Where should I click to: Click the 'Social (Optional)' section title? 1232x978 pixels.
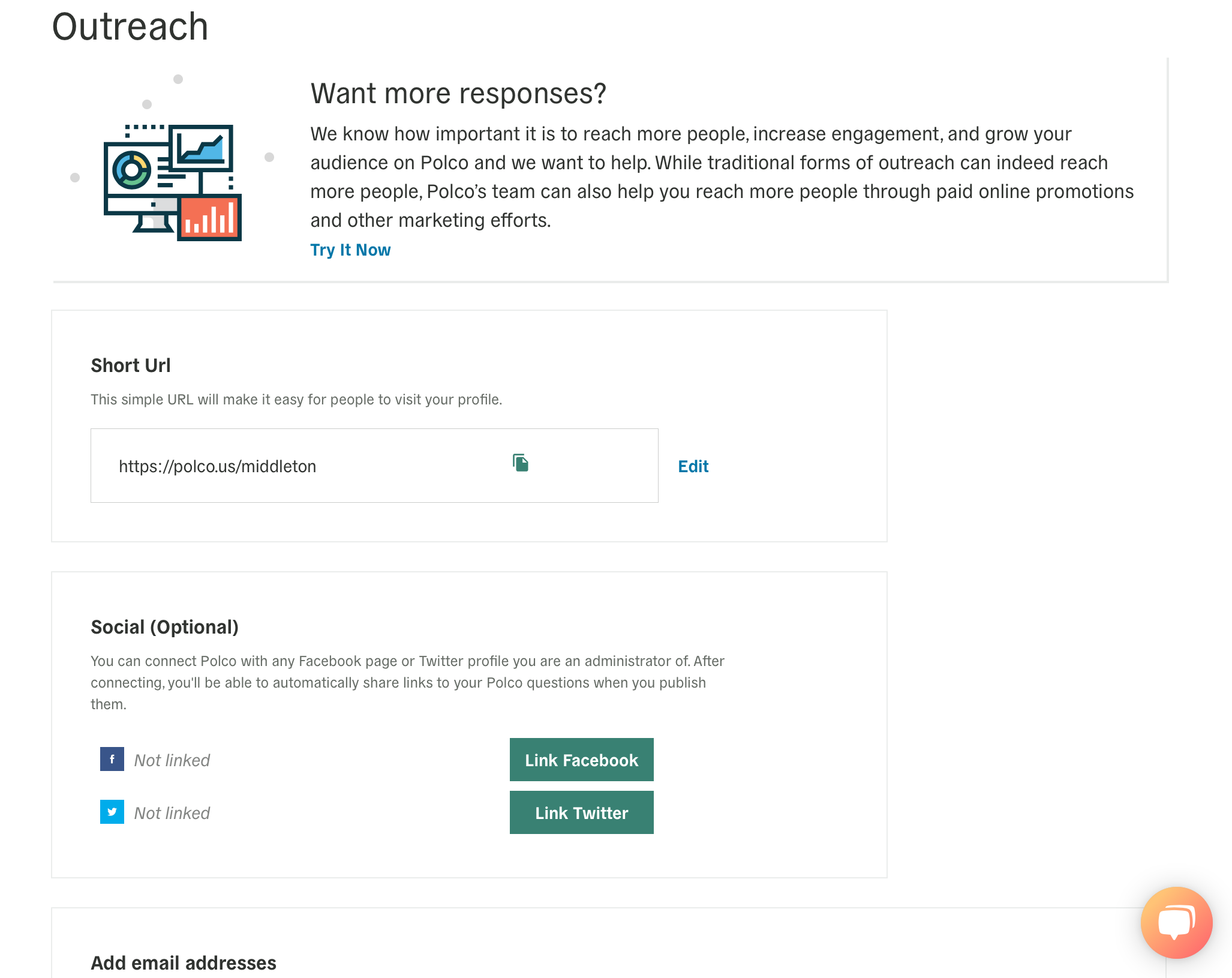165,627
